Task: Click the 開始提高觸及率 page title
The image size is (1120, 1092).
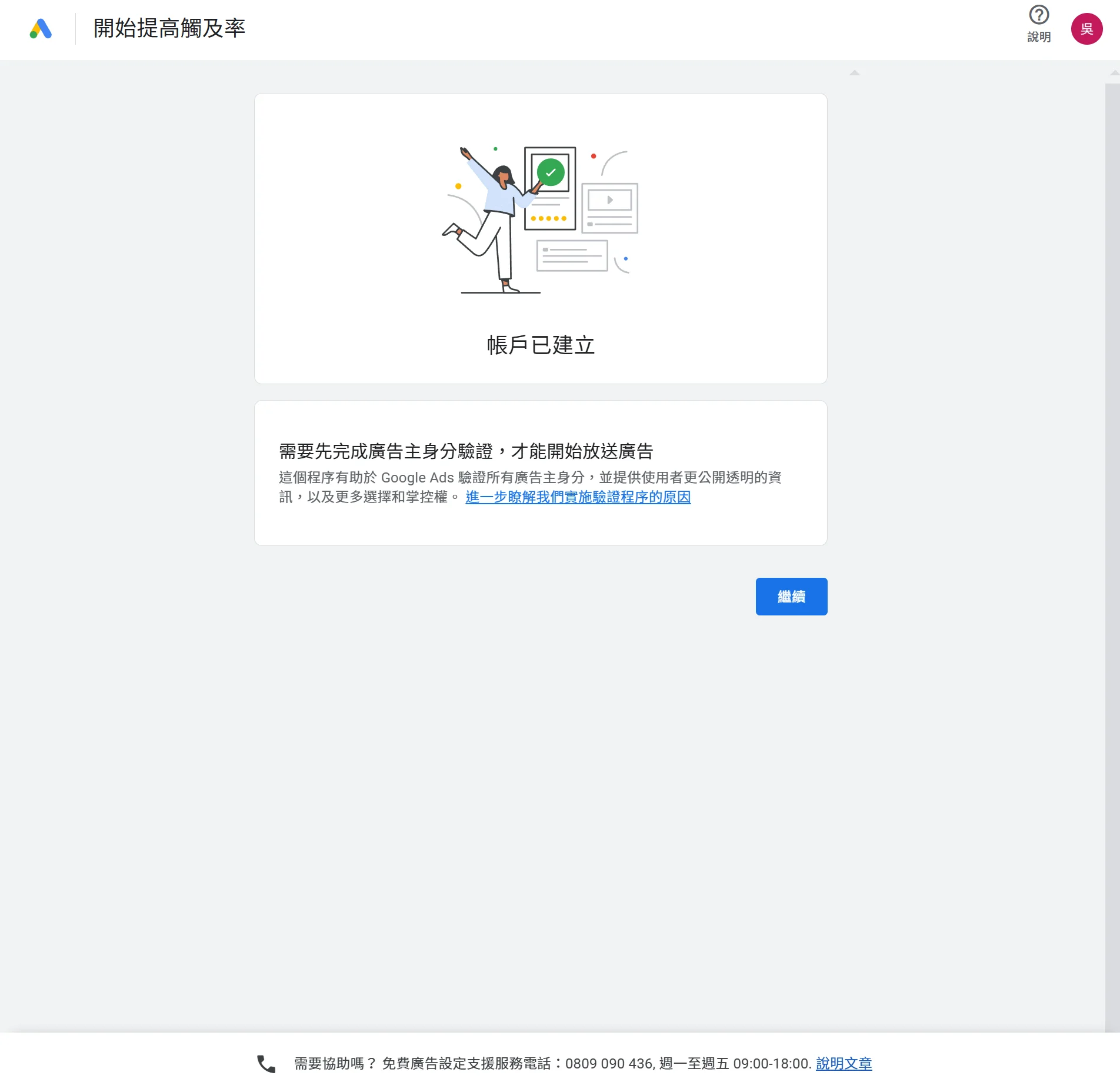Action: coord(169,28)
